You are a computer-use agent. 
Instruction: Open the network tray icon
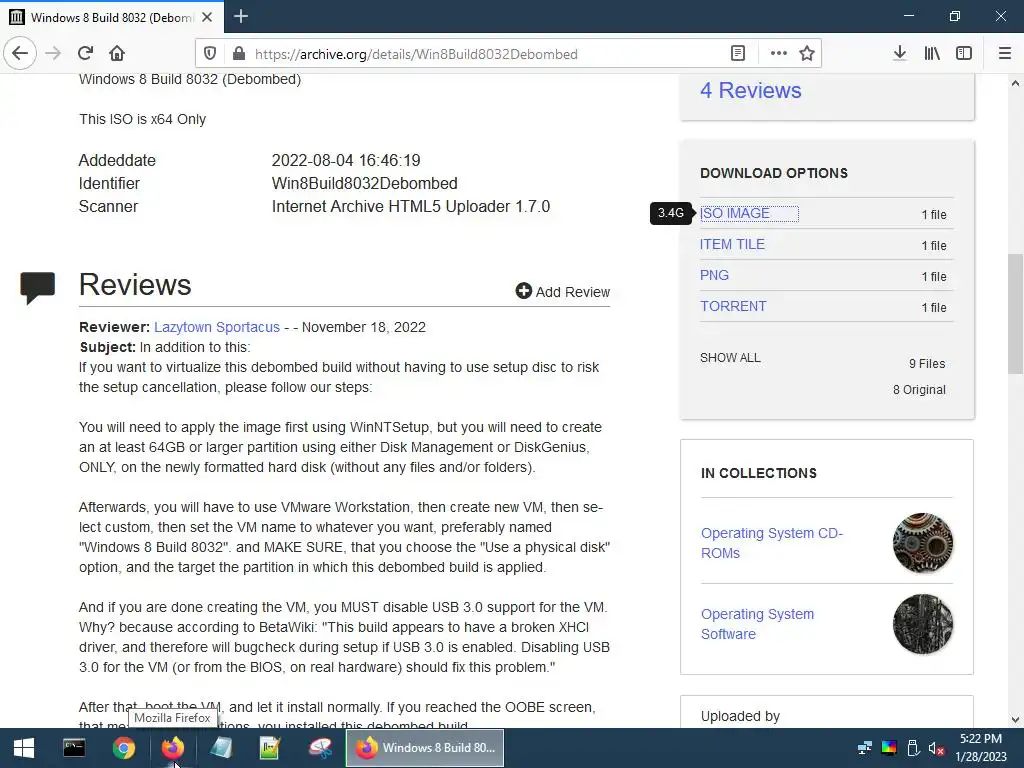(x=865, y=748)
